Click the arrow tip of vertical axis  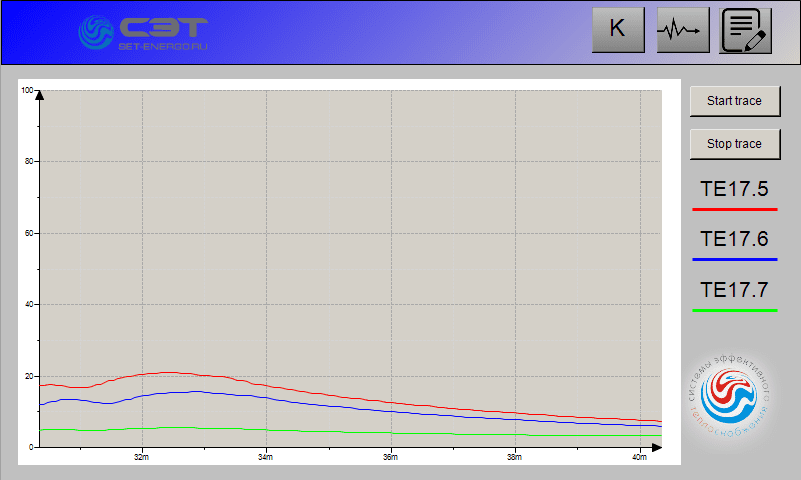tap(38, 93)
